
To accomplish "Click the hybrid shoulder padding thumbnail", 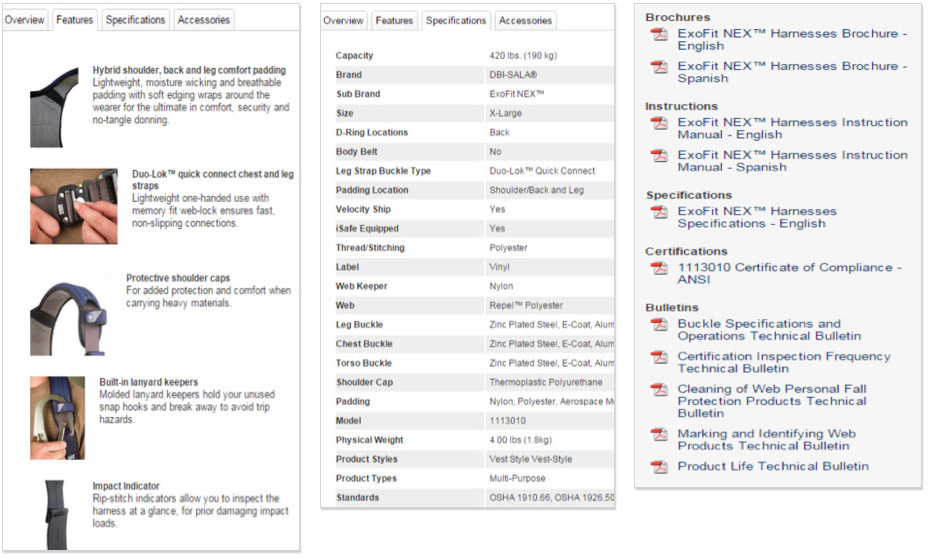I will [x=54, y=107].
